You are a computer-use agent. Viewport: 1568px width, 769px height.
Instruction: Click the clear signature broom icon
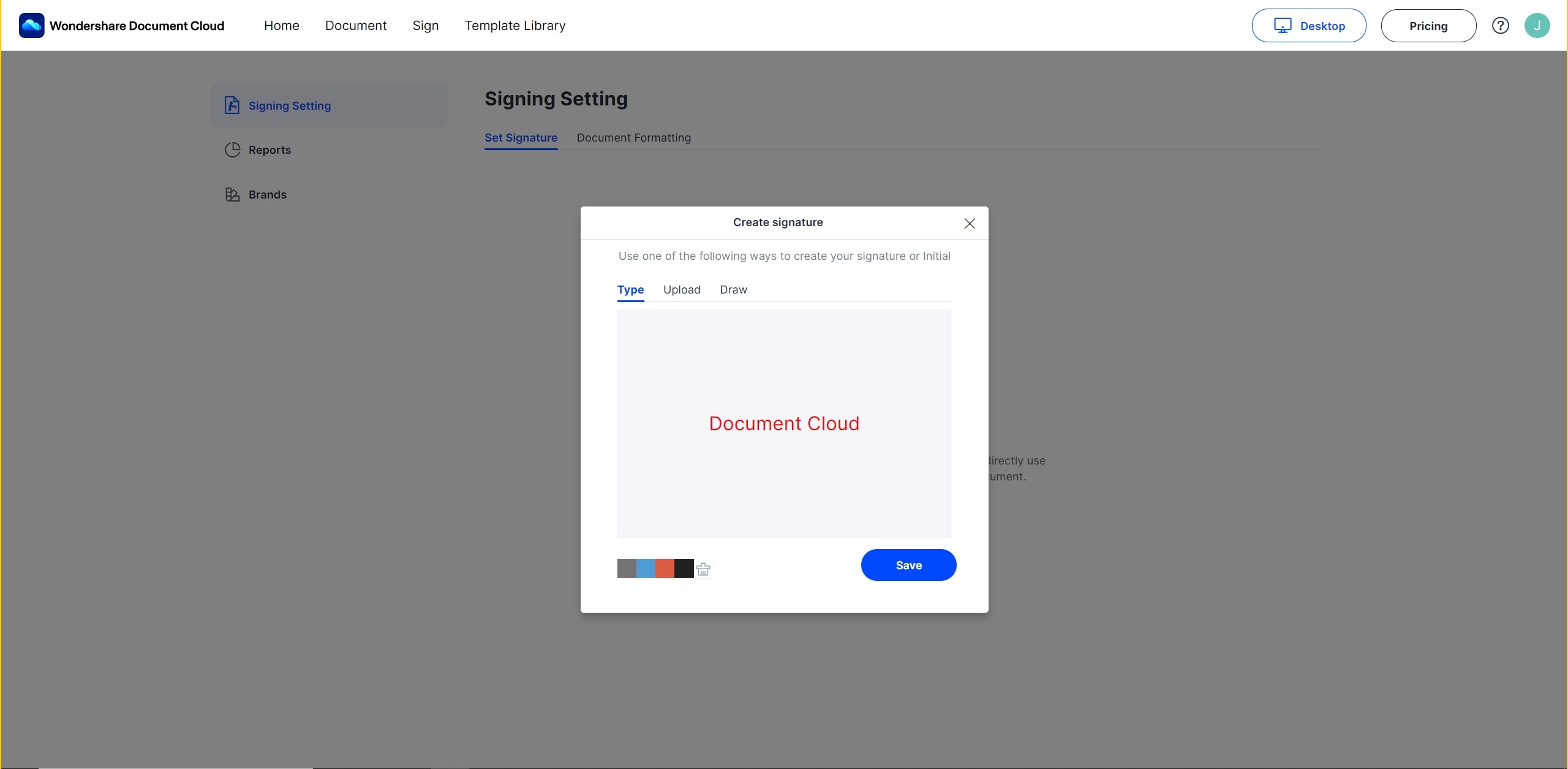[x=703, y=569]
